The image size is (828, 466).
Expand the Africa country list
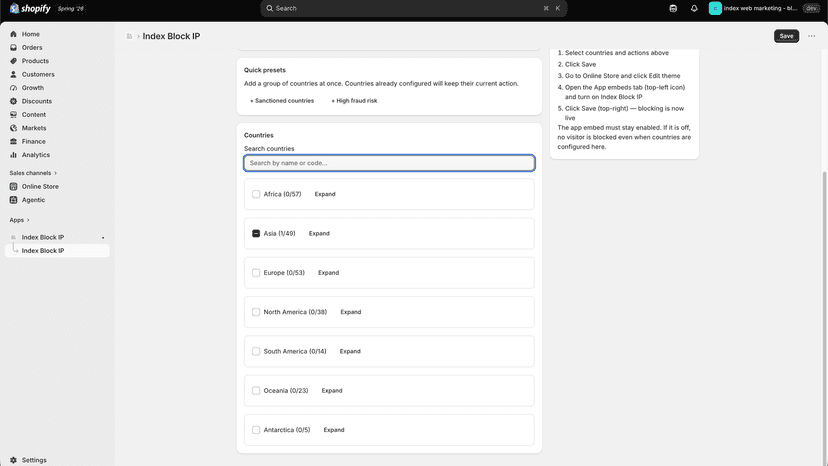click(x=325, y=194)
